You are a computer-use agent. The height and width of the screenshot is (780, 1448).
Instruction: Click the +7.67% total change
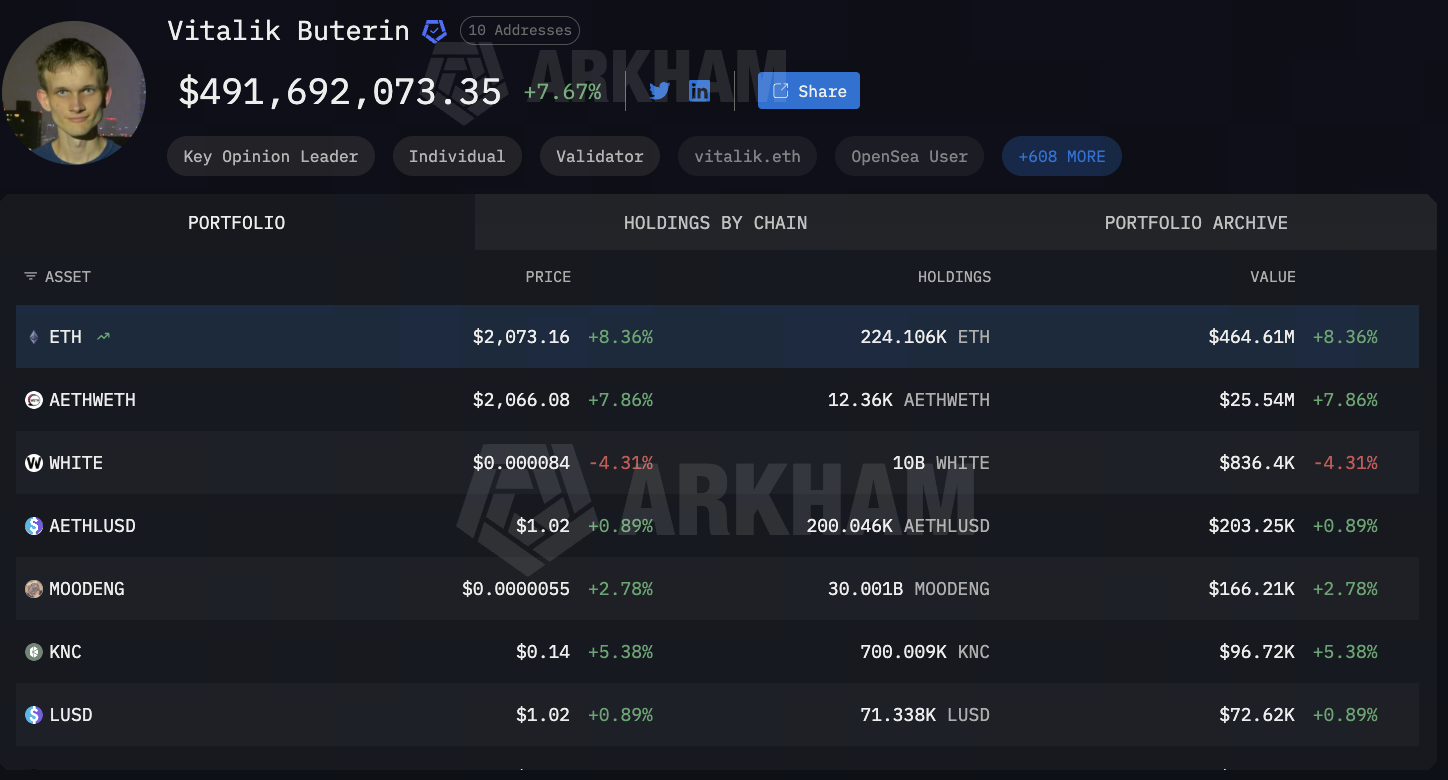[563, 92]
